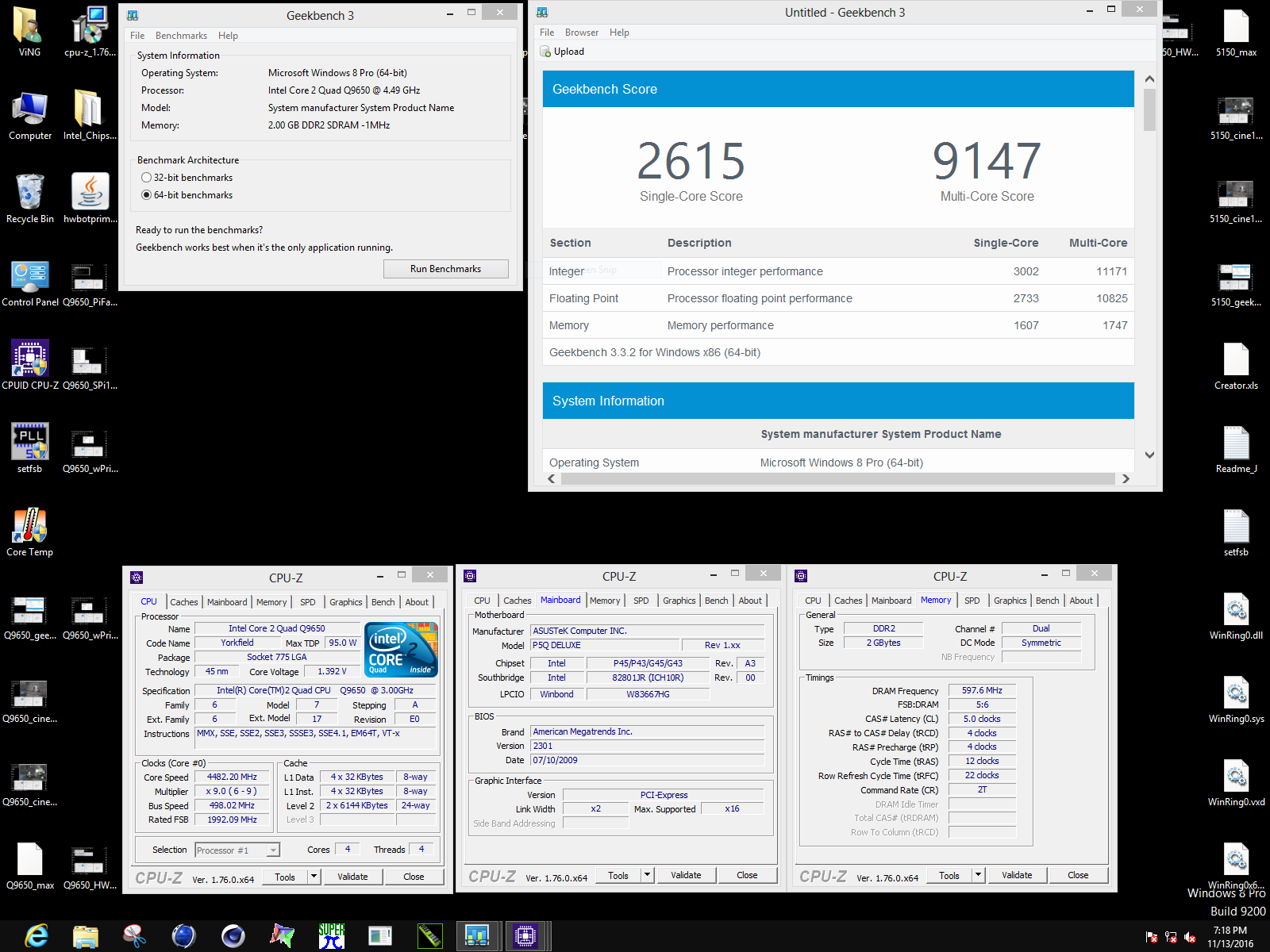Launch hwbotprime Java icon
This screenshot has width=1270, height=952.
coord(90,198)
